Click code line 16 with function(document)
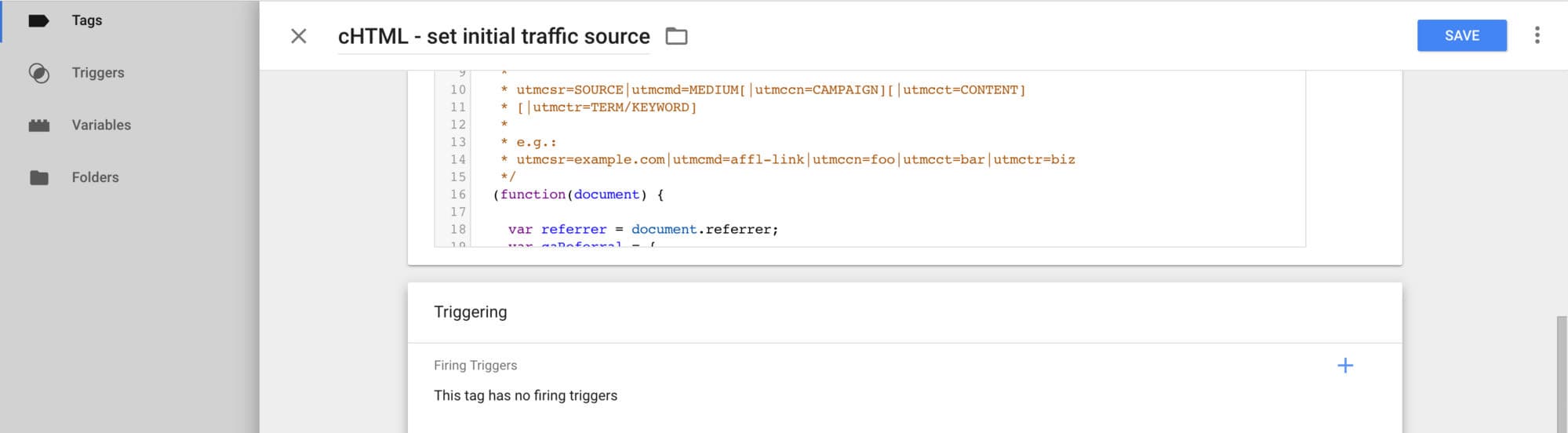Viewport: 1568px width, 433px height. click(578, 195)
